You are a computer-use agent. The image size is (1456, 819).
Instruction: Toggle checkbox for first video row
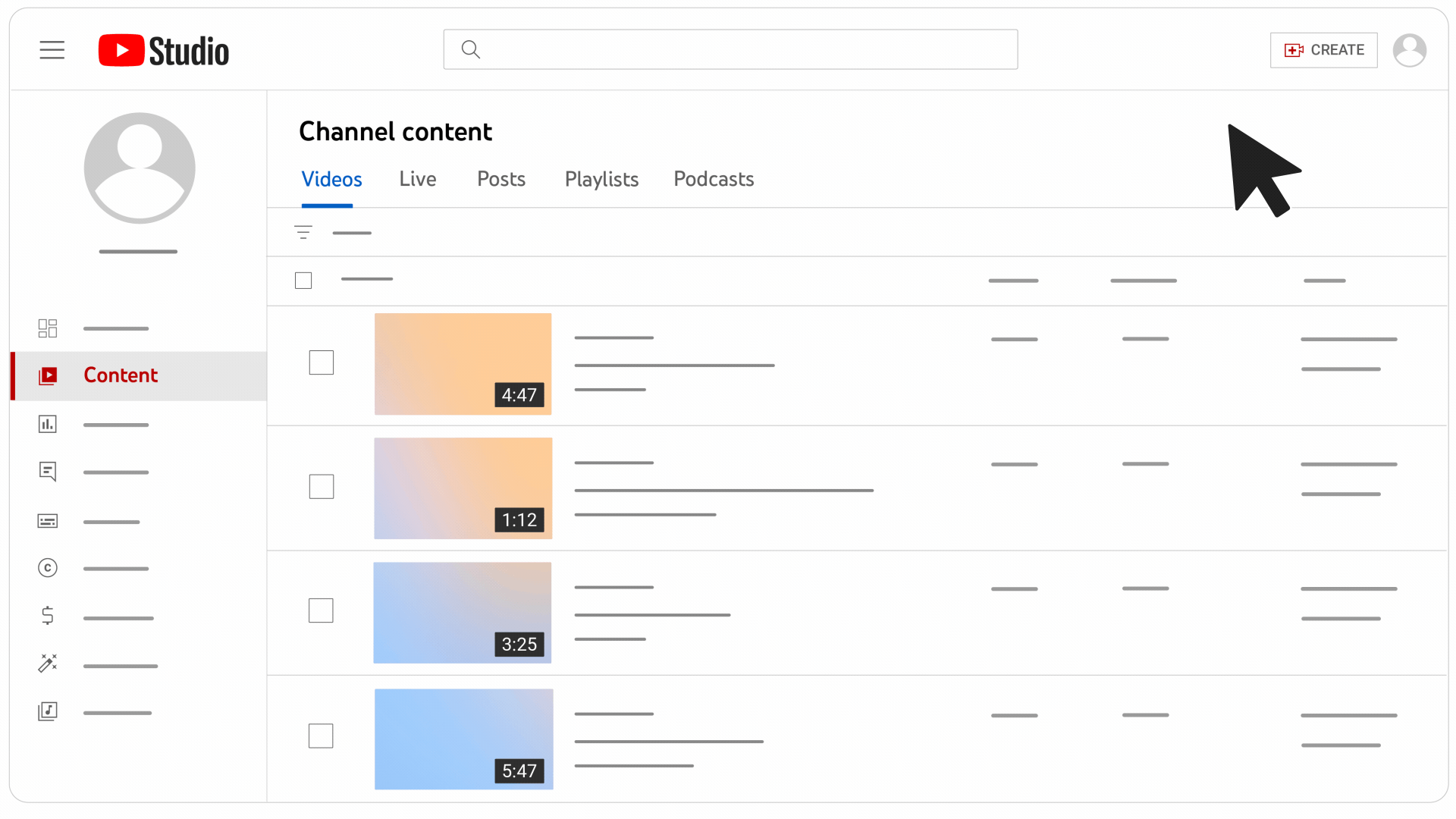coord(322,362)
